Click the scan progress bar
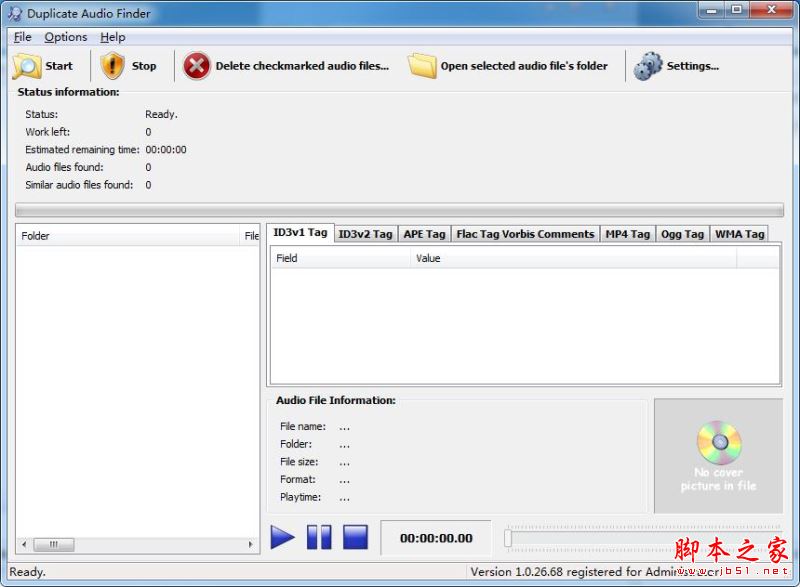The image size is (800, 587). (x=399, y=210)
